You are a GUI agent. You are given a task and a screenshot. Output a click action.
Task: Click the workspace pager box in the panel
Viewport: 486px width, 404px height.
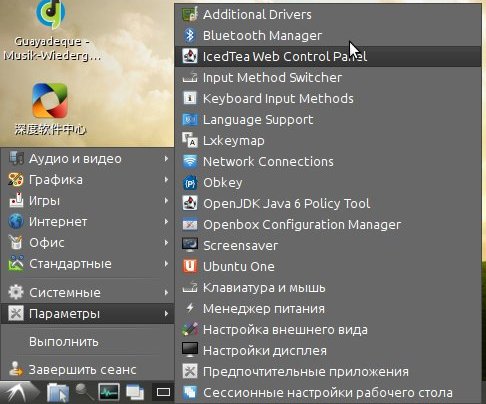(163, 392)
